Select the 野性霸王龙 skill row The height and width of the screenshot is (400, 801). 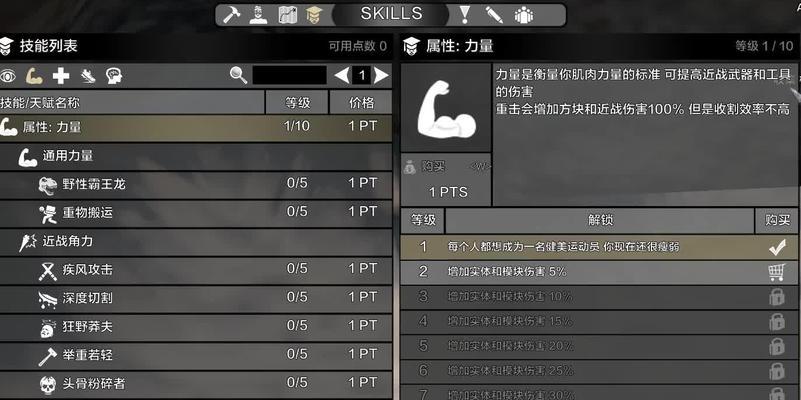(196, 184)
